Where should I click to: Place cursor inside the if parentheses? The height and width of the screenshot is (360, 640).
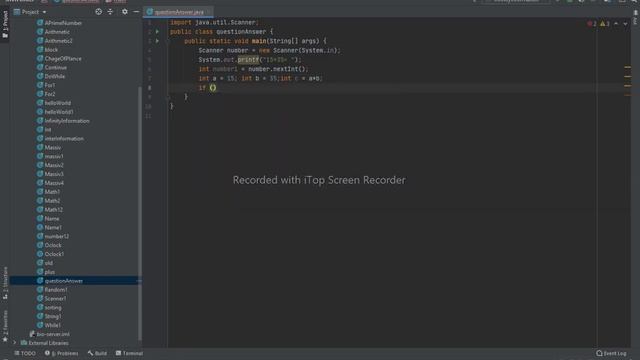point(213,88)
